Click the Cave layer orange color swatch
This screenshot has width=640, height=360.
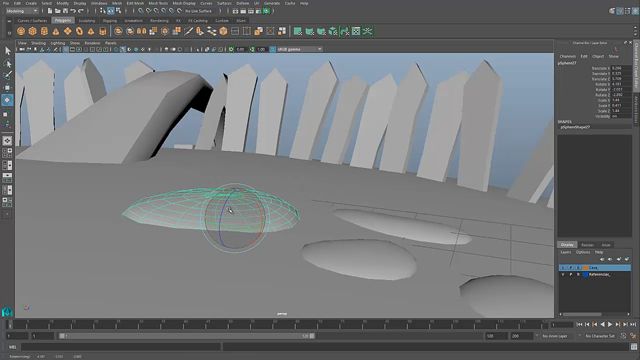pos(586,268)
